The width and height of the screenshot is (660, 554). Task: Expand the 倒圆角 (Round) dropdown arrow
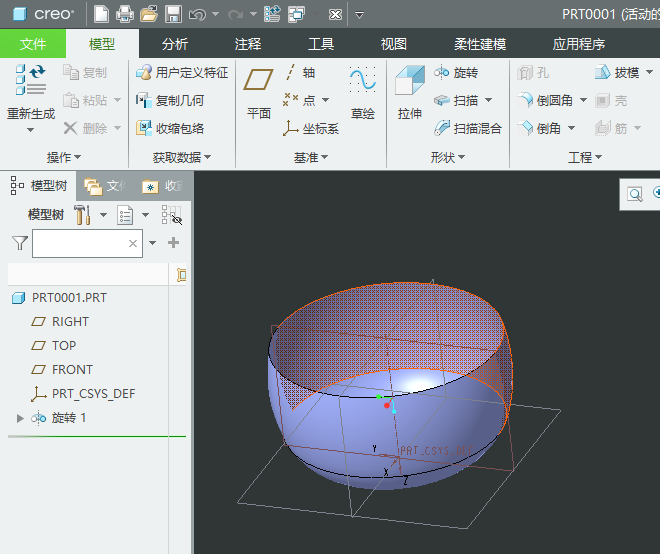pos(583,101)
